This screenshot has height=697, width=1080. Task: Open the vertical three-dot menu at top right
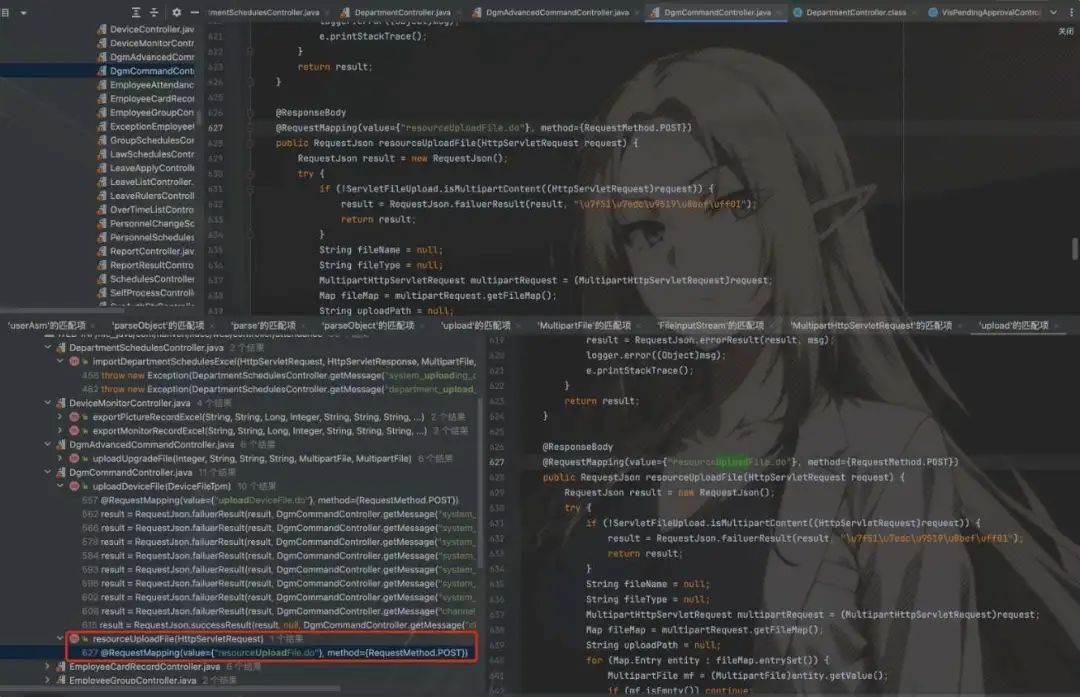[1072, 12]
